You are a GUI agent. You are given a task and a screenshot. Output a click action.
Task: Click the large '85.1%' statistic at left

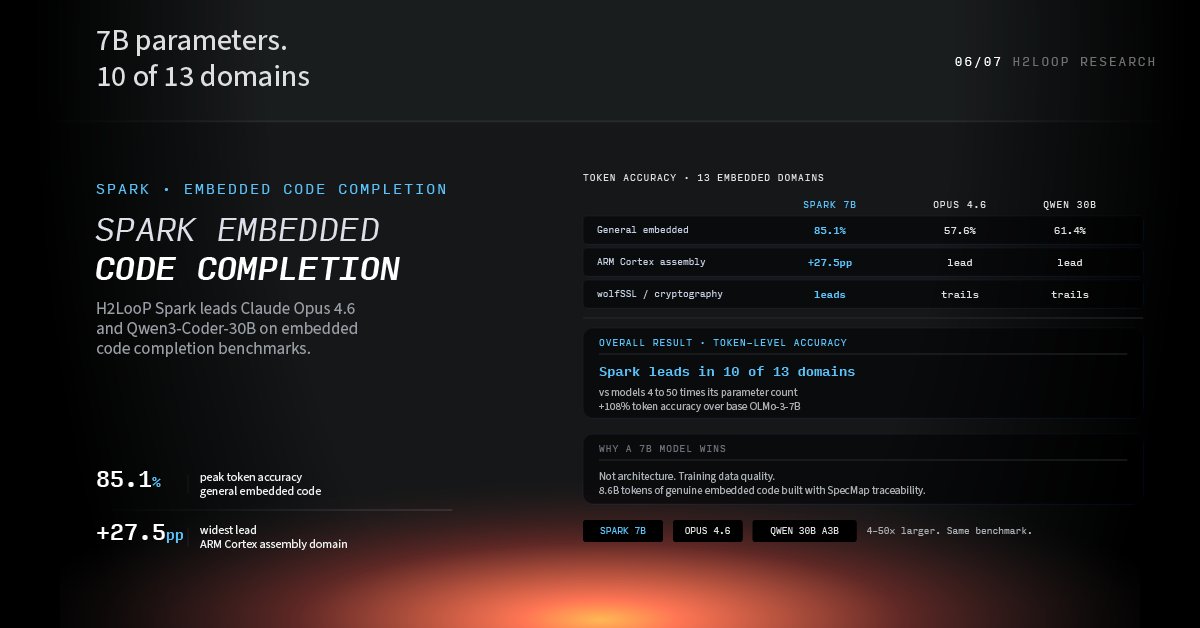(129, 480)
